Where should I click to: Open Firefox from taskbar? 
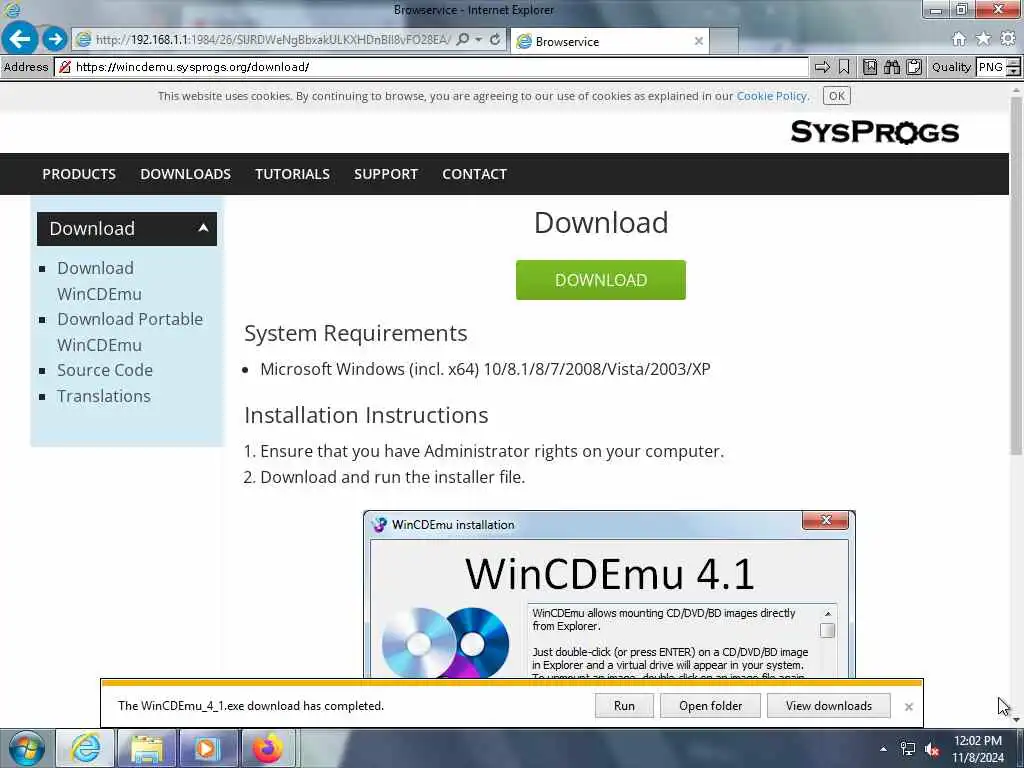267,748
